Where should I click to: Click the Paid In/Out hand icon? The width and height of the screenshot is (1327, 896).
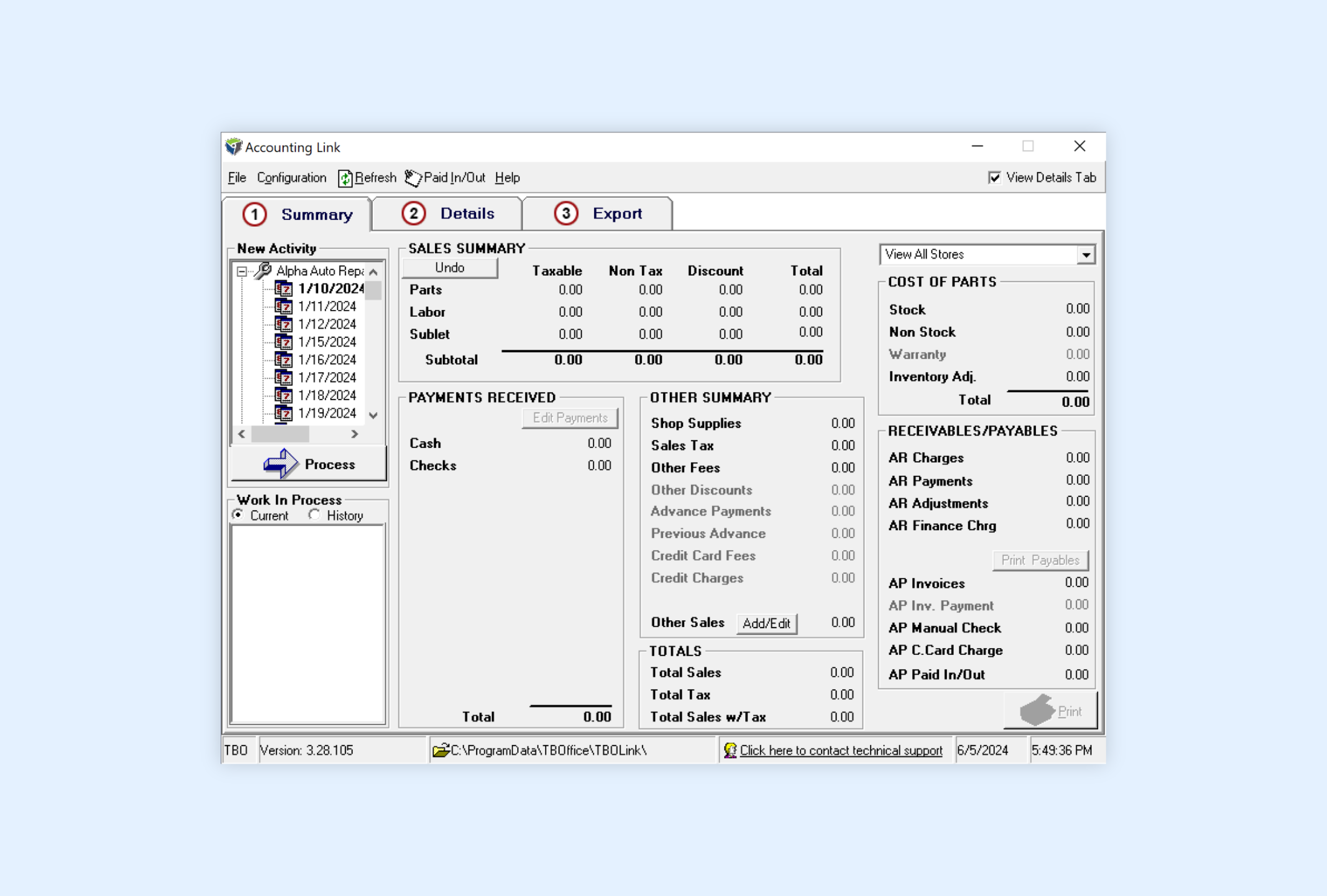coord(412,178)
